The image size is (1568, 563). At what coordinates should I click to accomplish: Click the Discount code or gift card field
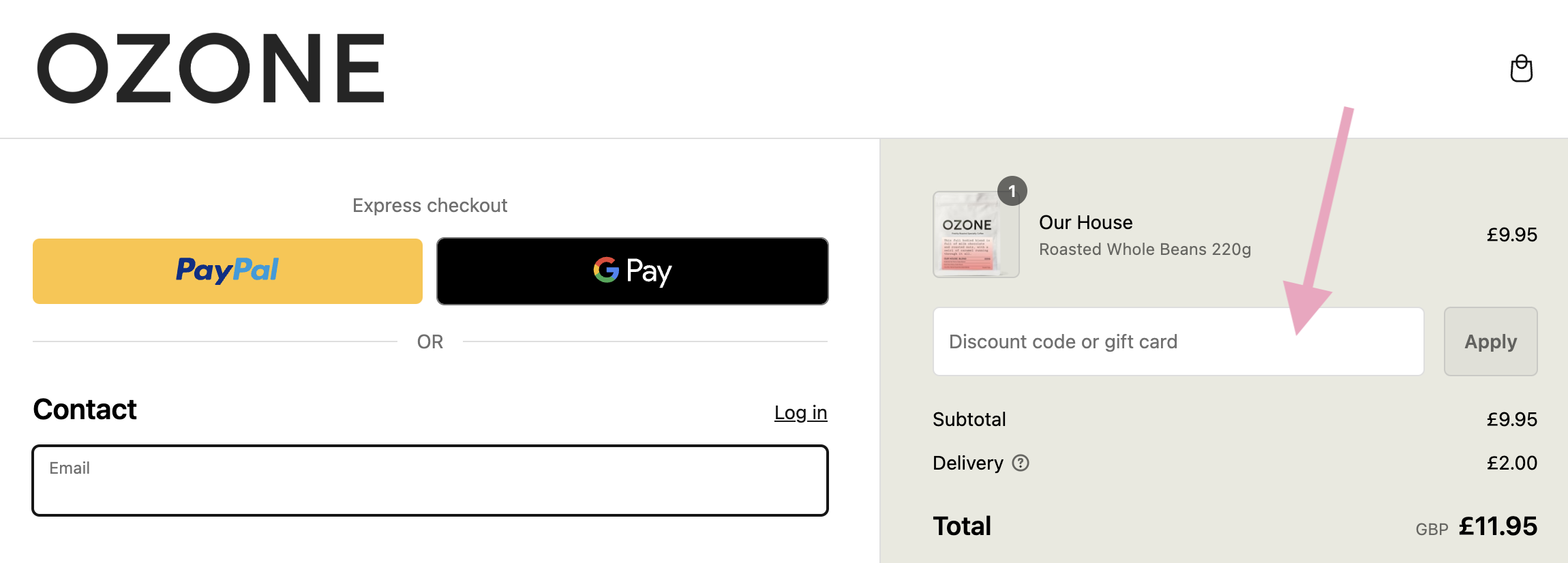(x=1178, y=341)
